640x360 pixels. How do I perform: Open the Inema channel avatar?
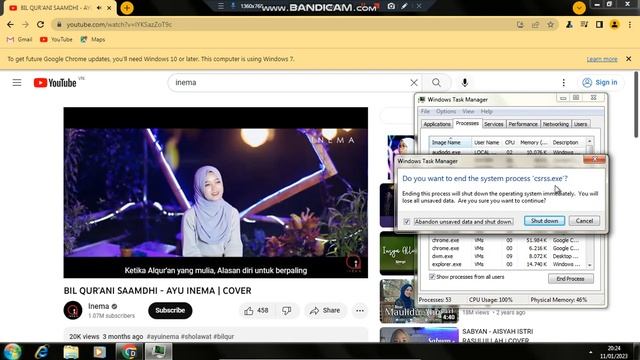[x=73, y=310]
